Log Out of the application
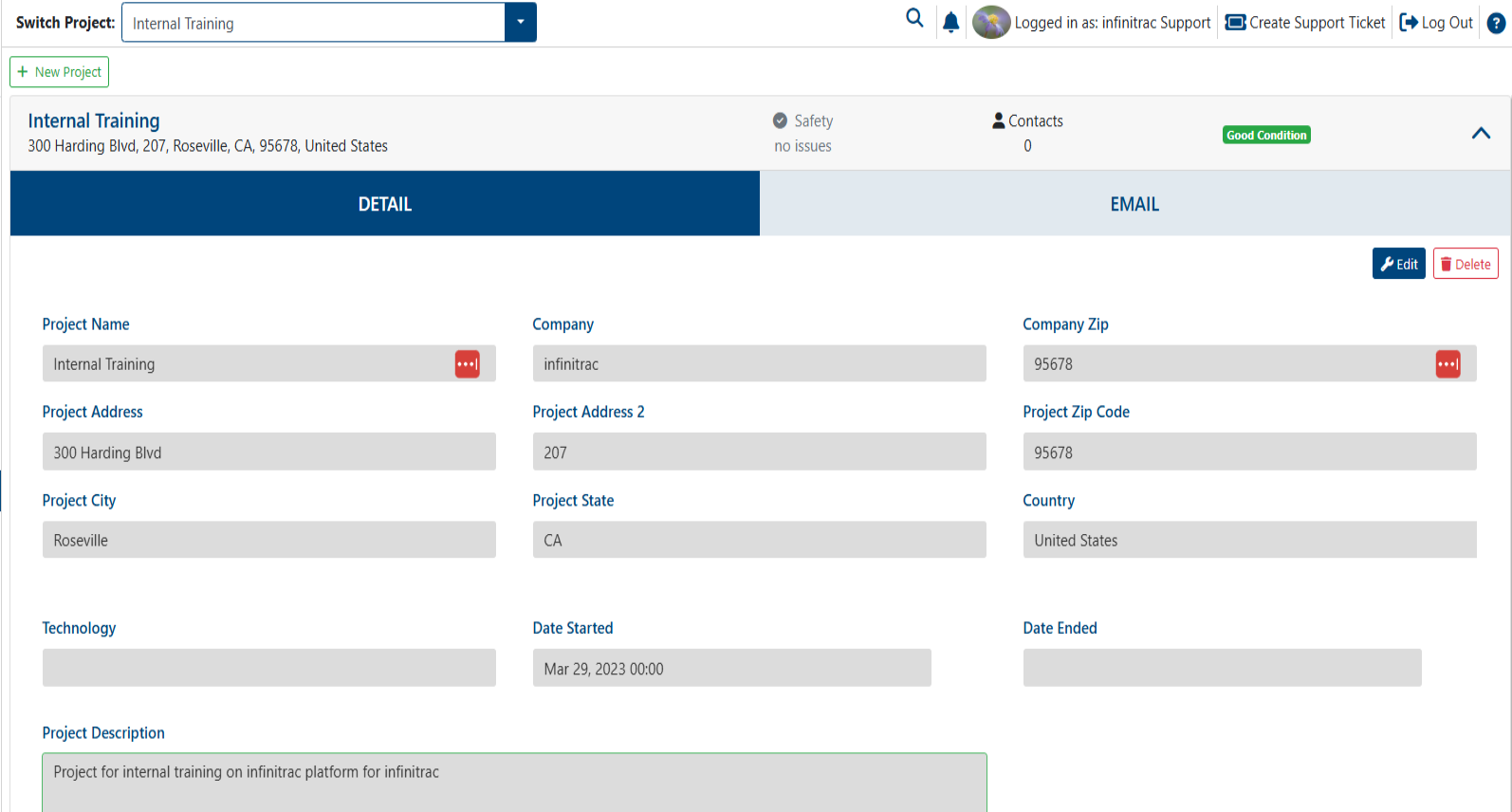Image resolution: width=1512 pixels, height=812 pixels. [1436, 23]
